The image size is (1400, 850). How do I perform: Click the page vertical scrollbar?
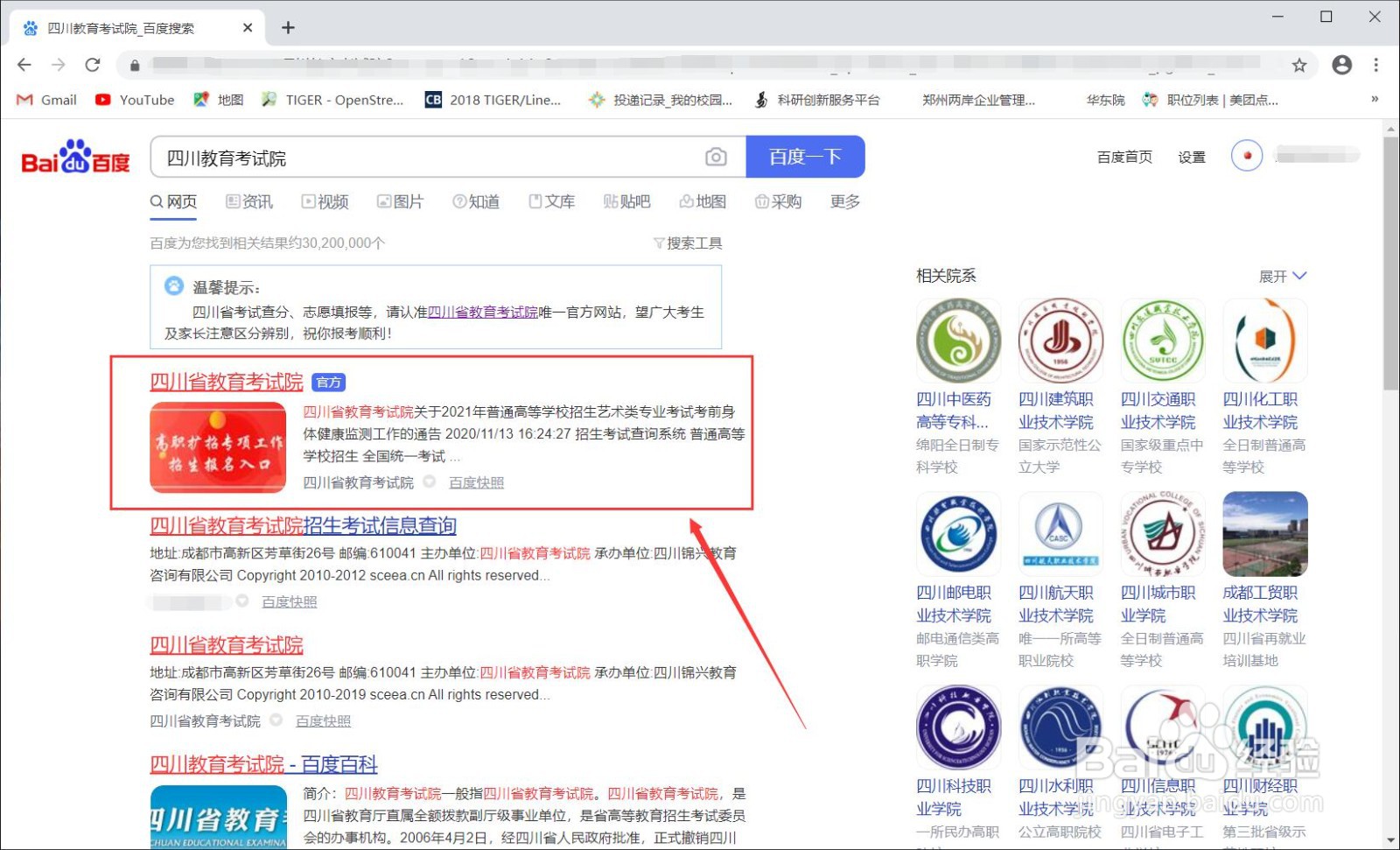tap(1390, 263)
